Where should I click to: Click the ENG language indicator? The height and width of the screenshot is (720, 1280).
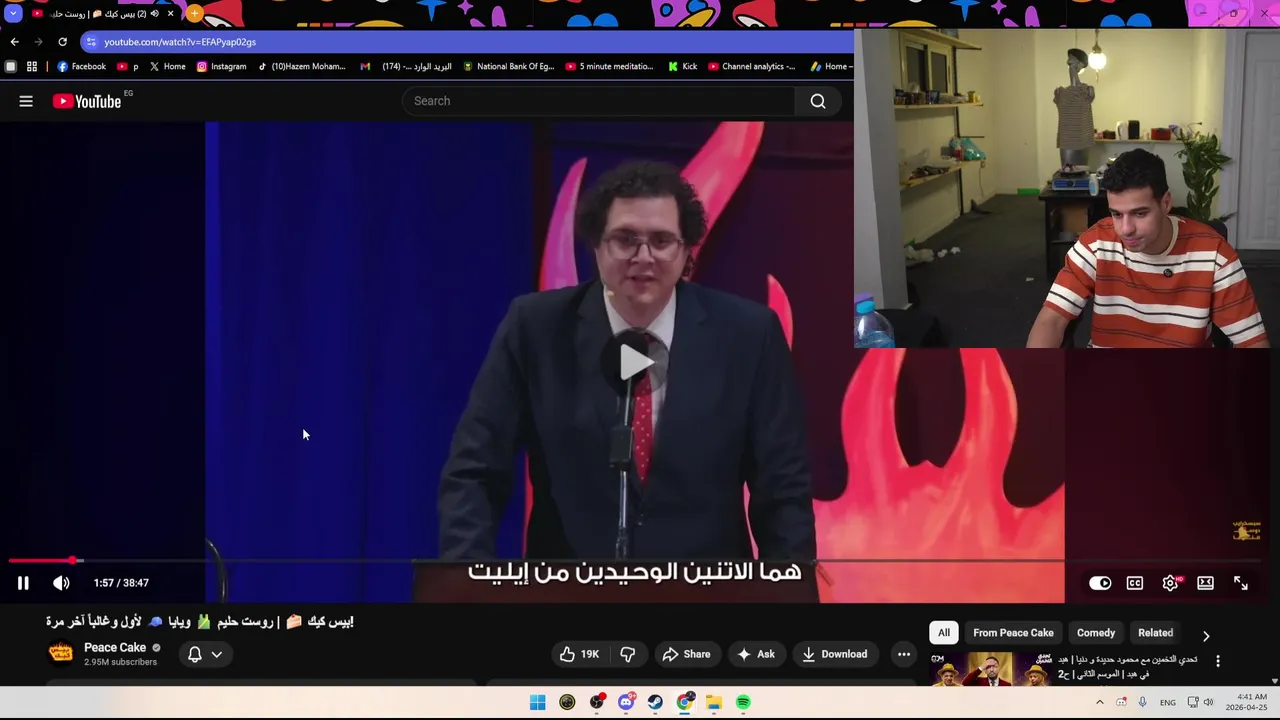pyautogui.click(x=1168, y=703)
